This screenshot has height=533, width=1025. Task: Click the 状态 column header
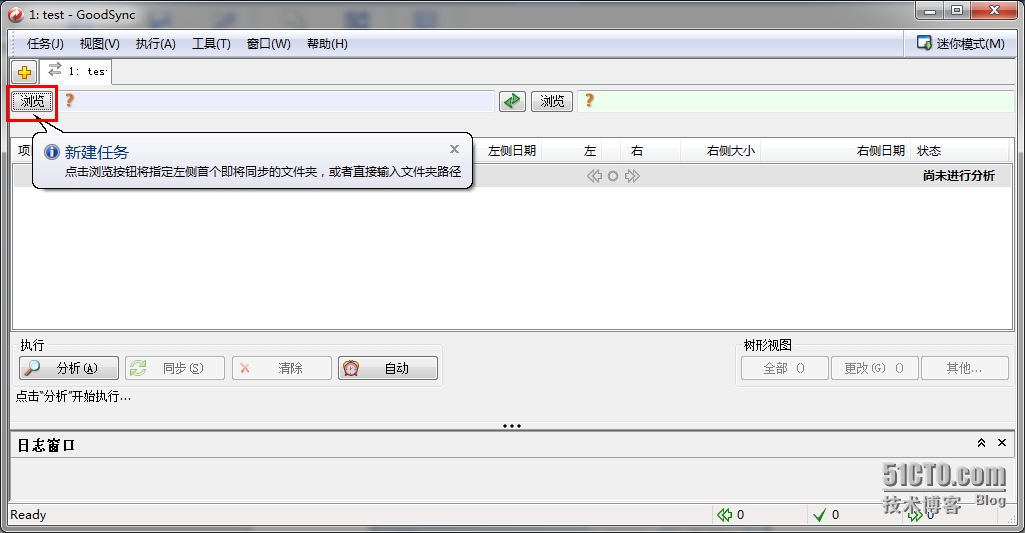coord(929,151)
